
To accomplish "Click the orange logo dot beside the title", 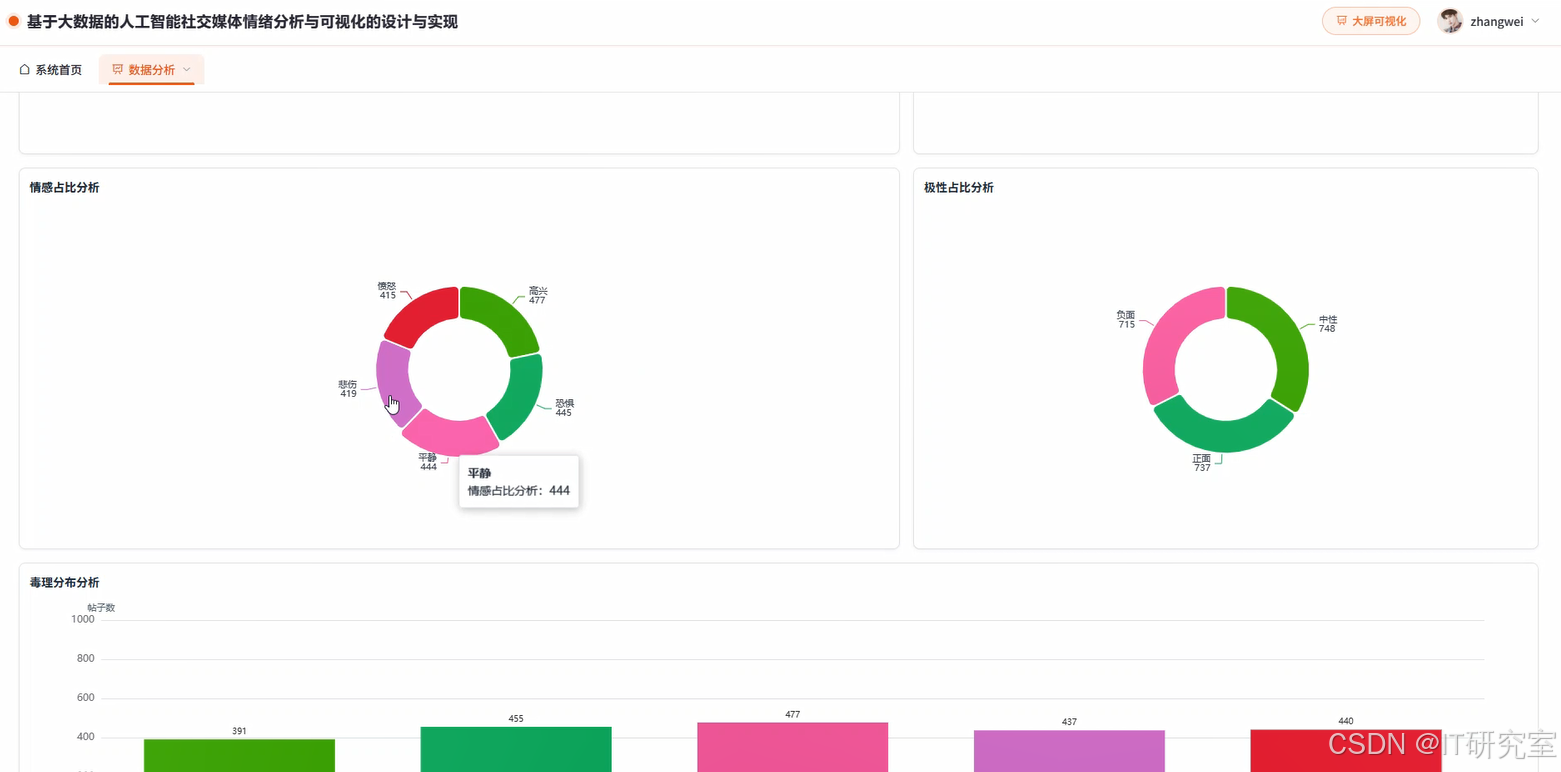I will pyautogui.click(x=14, y=21).
